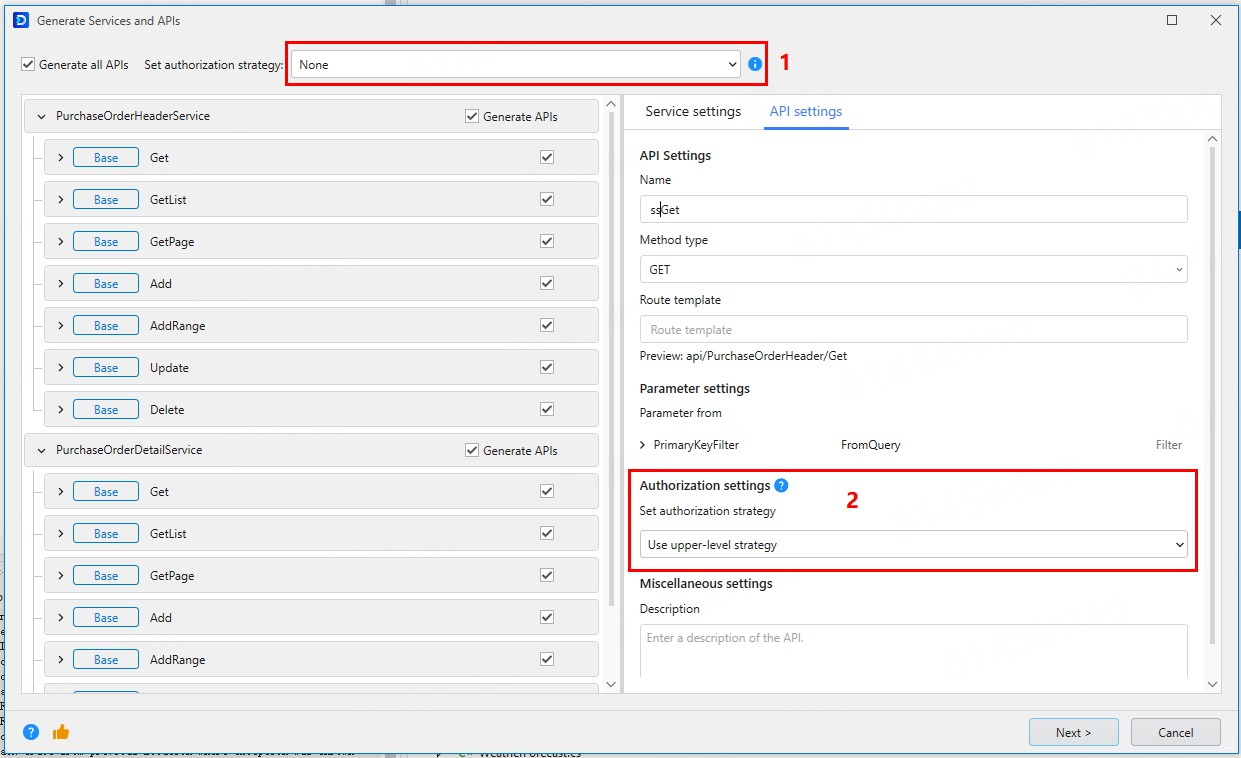1241x758 pixels.
Task: Collapse the PurchaseOrderDetailService tree node
Action: (41, 451)
